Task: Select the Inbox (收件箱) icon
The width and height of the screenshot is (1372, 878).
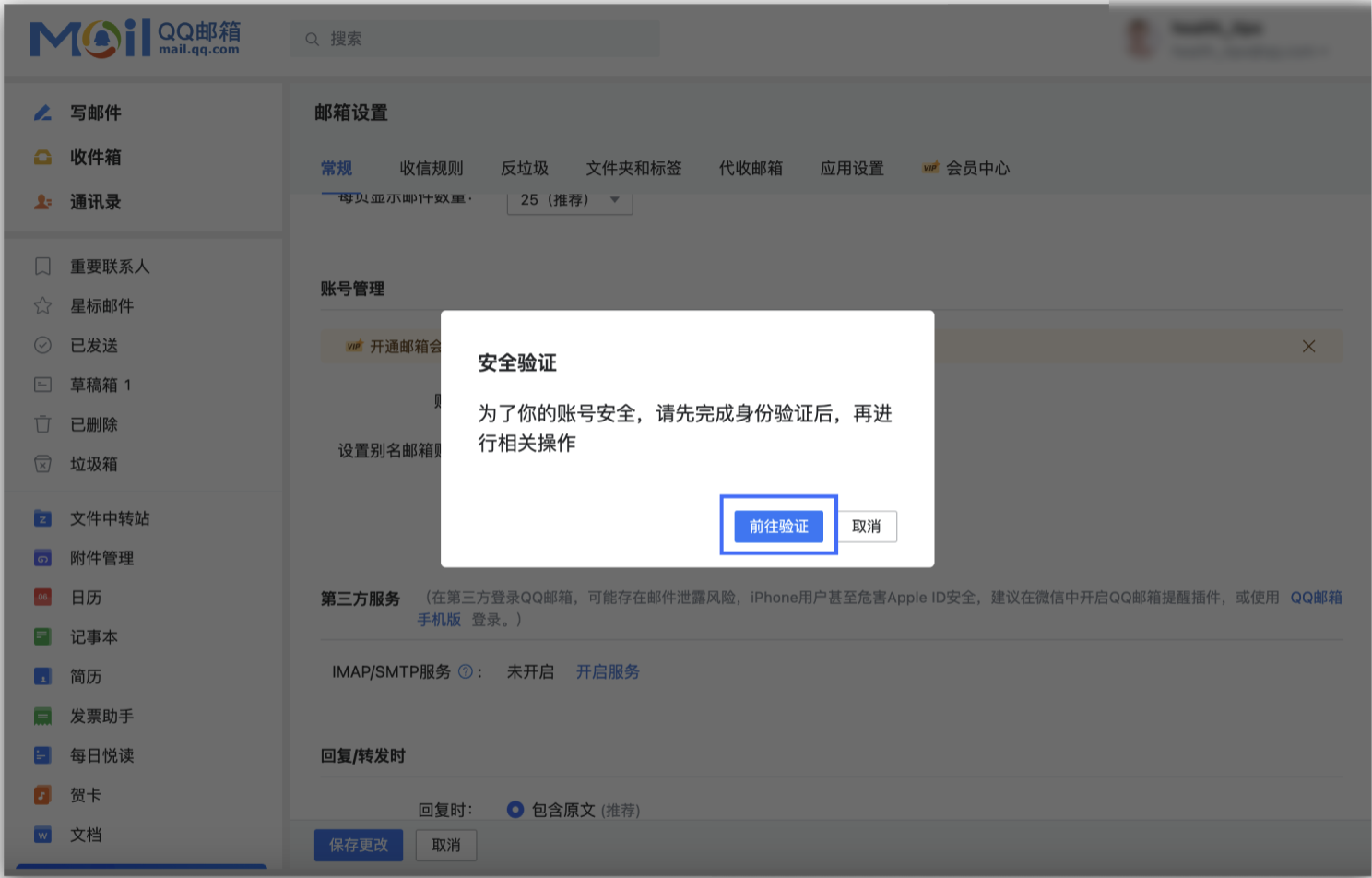Action: point(42,157)
